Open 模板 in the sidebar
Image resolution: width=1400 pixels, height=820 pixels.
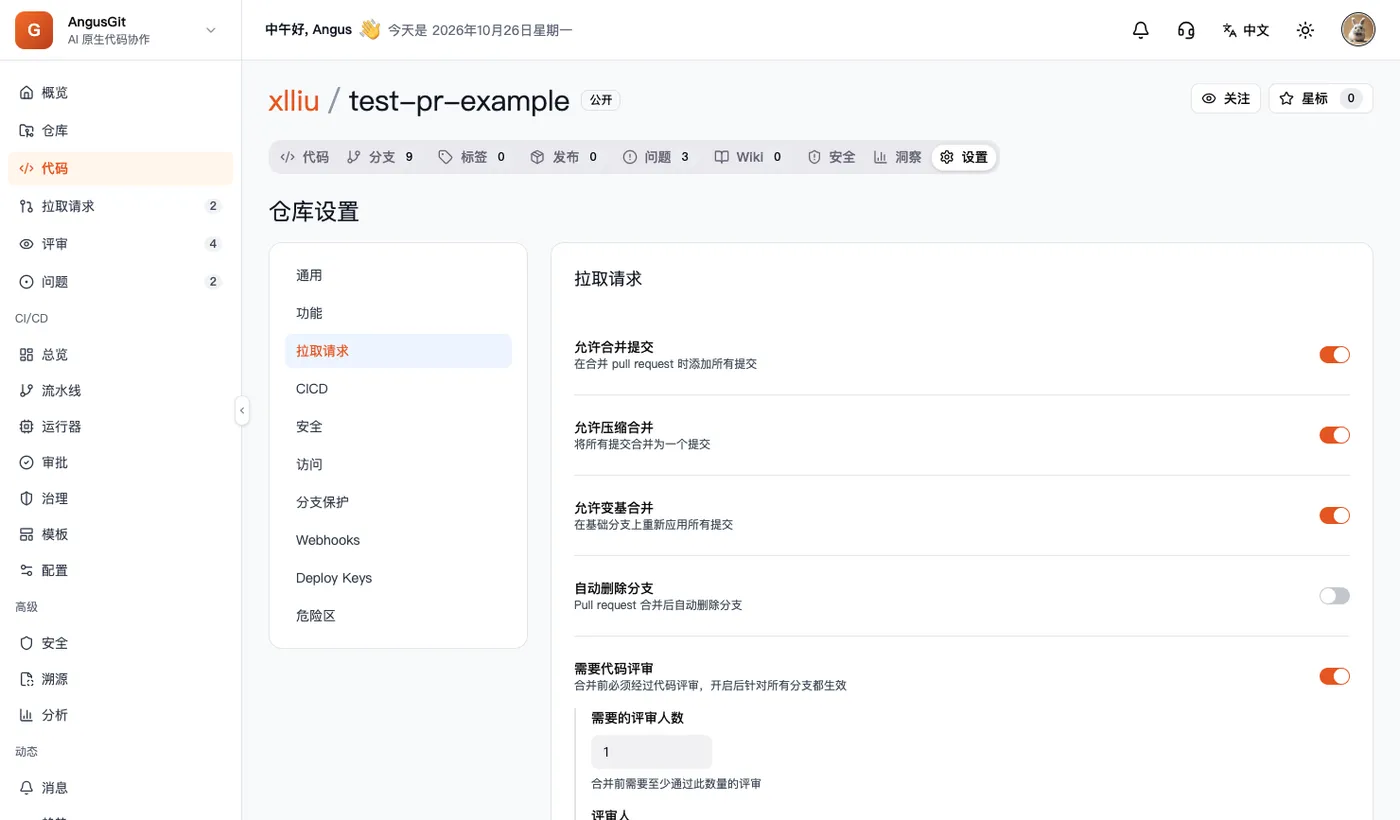click(x=120, y=535)
